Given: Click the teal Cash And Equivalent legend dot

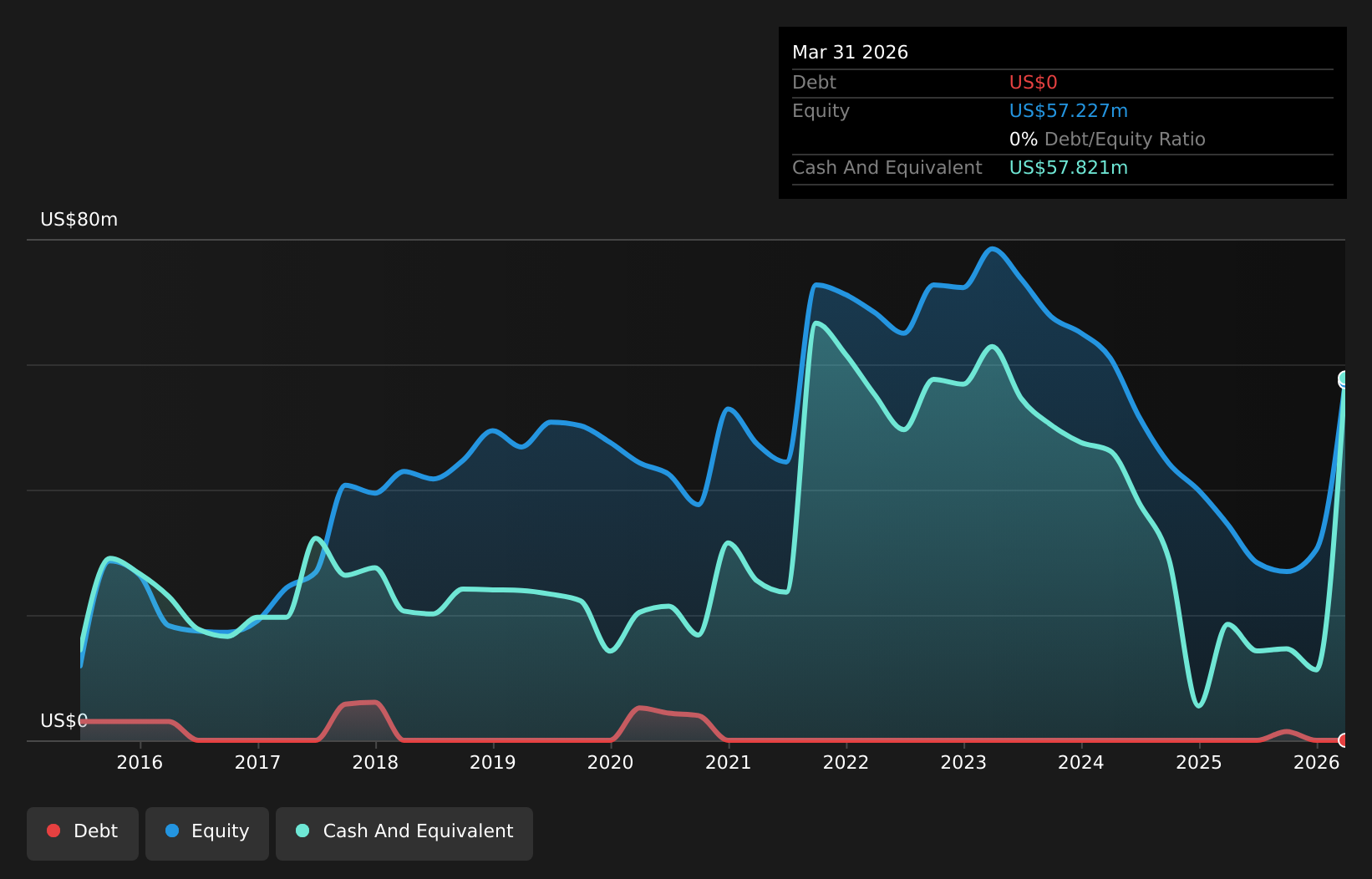Looking at the screenshot, I should pyautogui.click(x=302, y=831).
